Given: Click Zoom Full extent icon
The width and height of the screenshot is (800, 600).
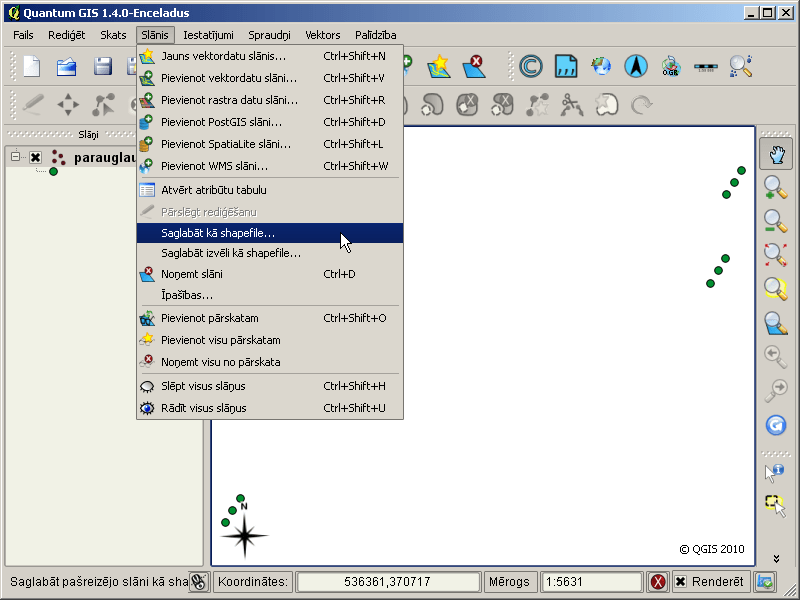Looking at the screenshot, I should (776, 255).
